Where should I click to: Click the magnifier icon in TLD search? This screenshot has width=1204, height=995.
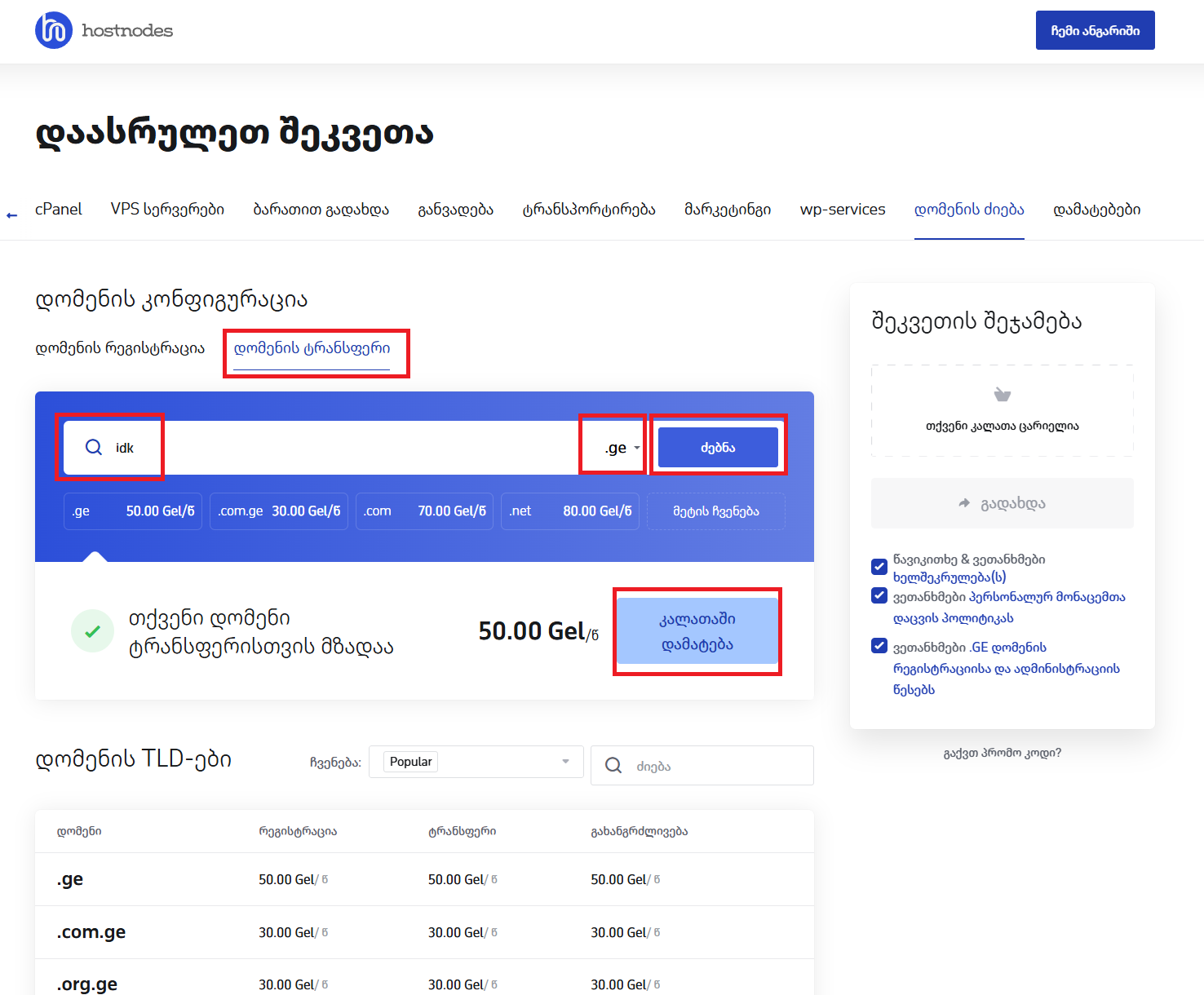613,766
